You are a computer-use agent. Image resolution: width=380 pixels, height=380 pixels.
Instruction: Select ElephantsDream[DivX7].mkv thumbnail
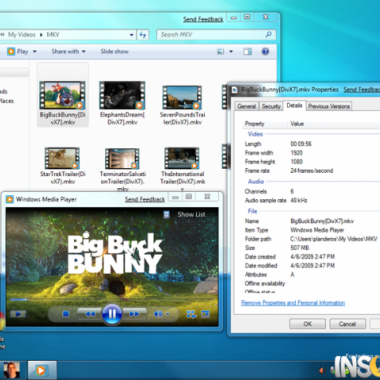(x=122, y=95)
